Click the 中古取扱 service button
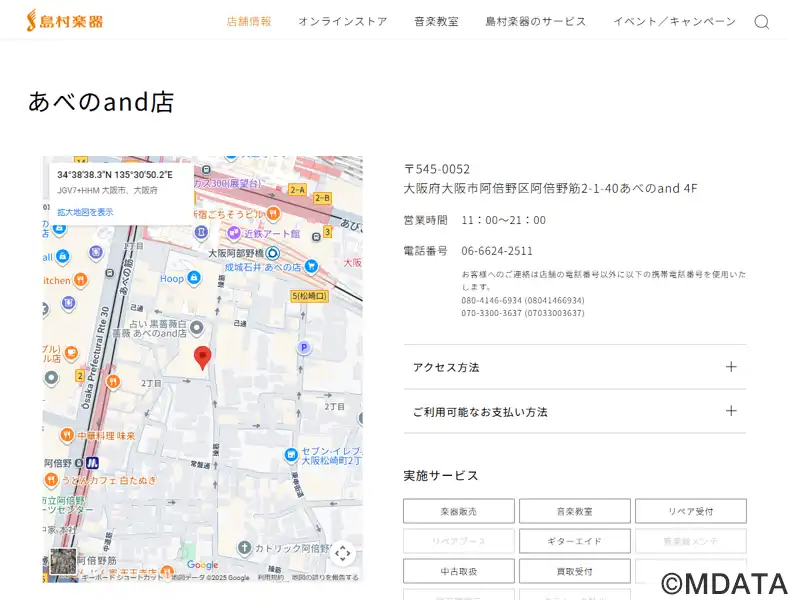 click(x=459, y=571)
